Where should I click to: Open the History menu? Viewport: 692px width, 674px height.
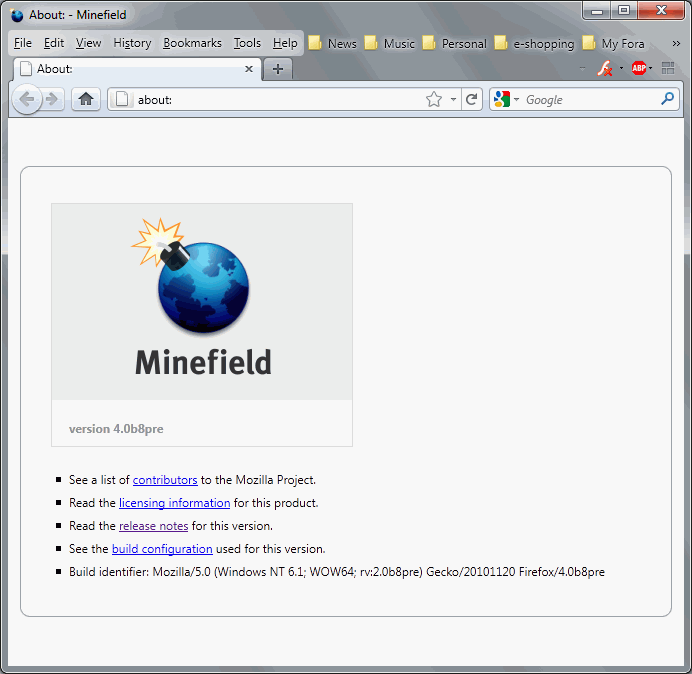132,43
